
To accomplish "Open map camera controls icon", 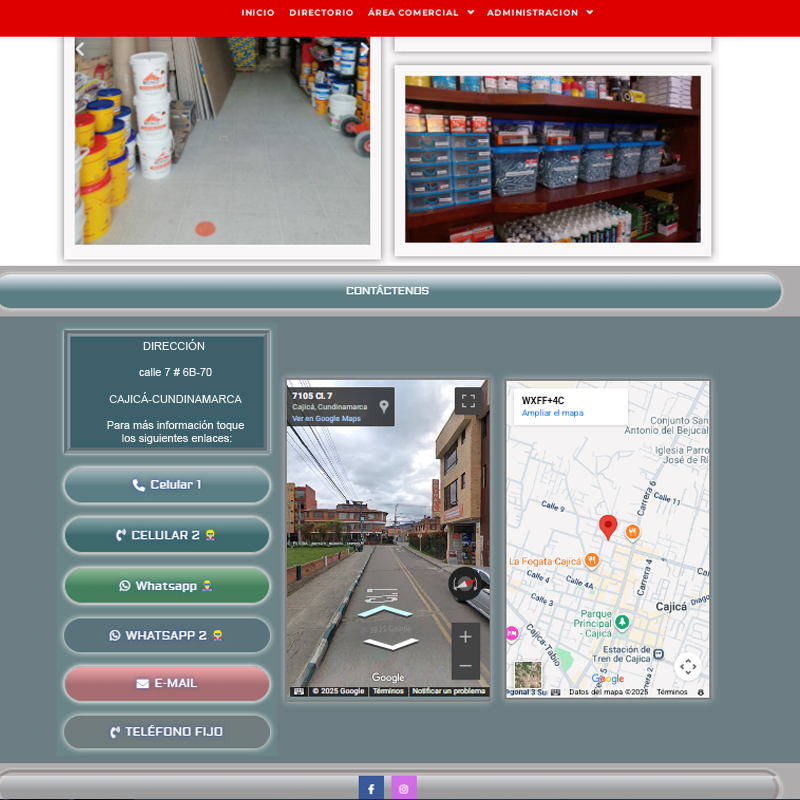I will tap(687, 666).
